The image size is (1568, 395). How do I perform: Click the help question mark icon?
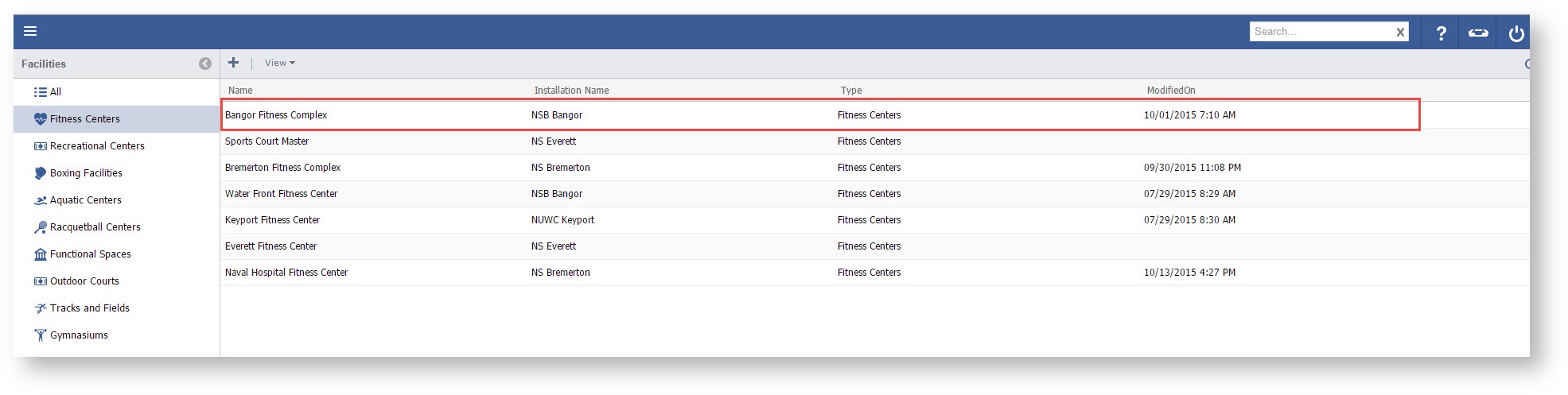(x=1440, y=33)
